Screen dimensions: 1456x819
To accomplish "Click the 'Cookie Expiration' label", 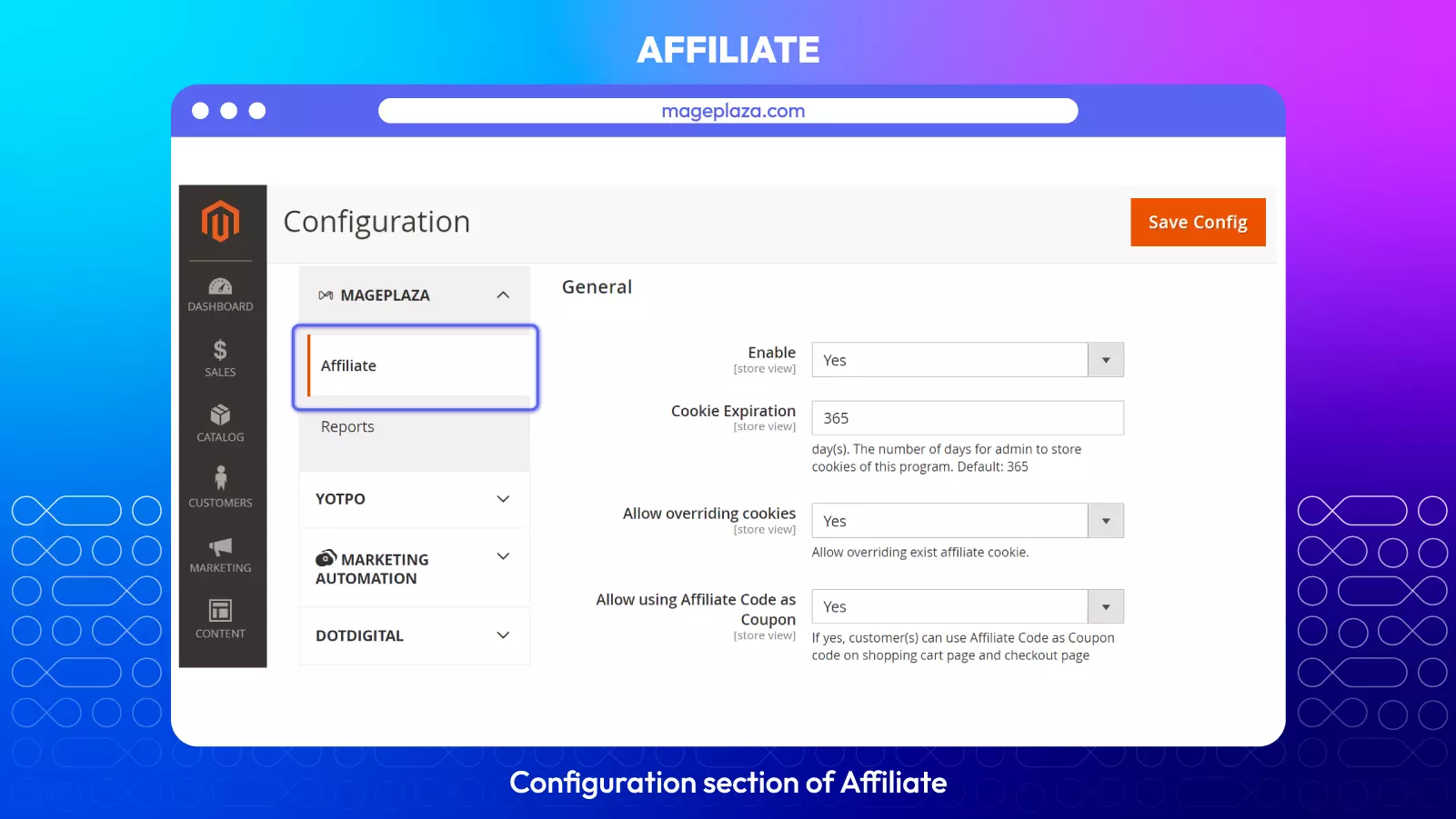I will pyautogui.click(x=733, y=411).
